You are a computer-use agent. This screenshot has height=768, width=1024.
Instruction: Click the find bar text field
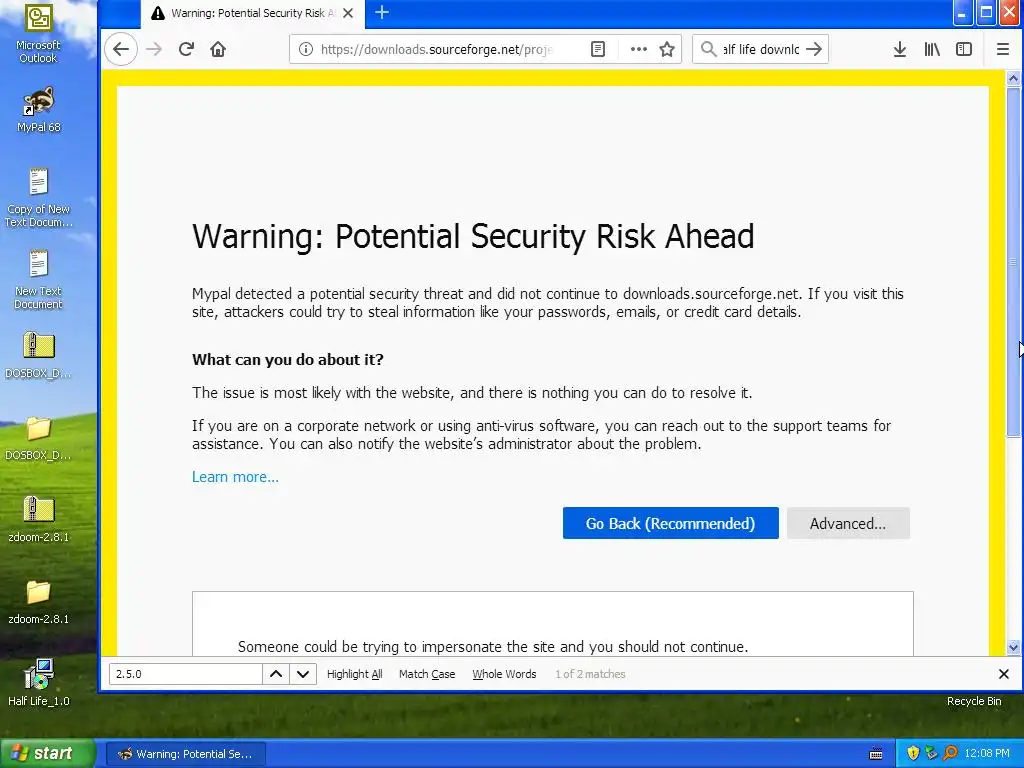185,674
